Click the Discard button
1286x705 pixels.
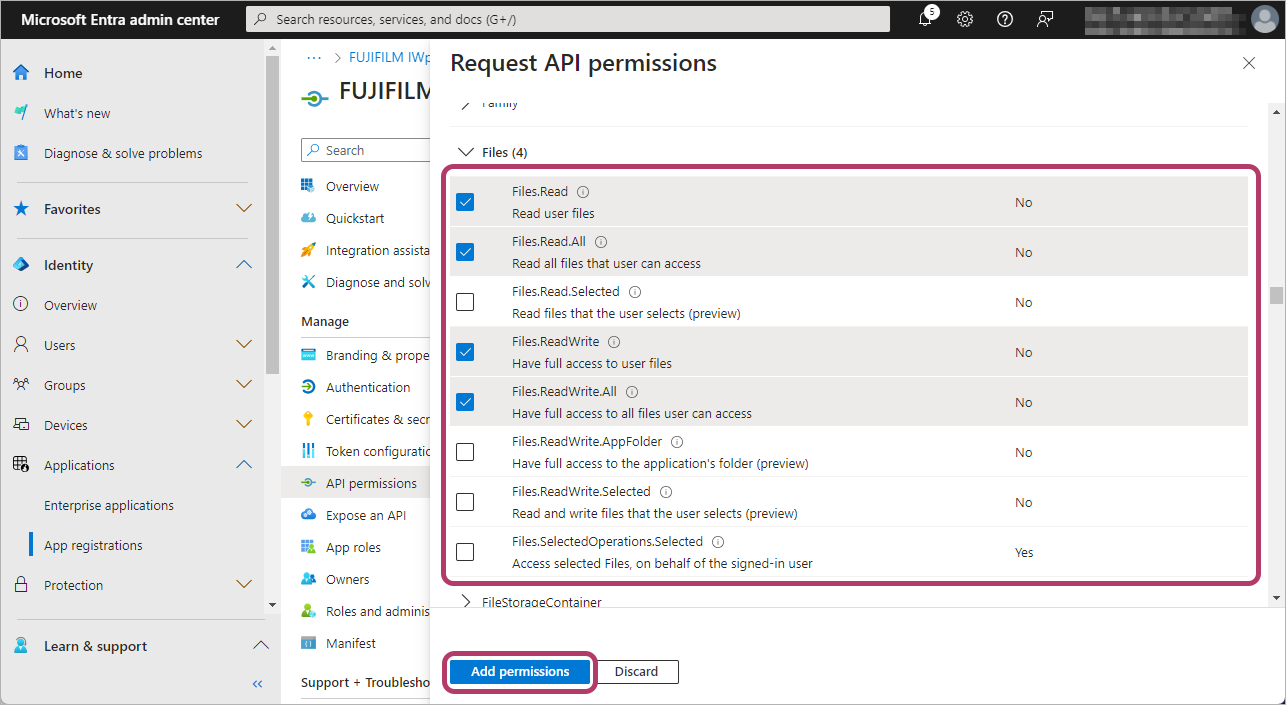(x=636, y=672)
